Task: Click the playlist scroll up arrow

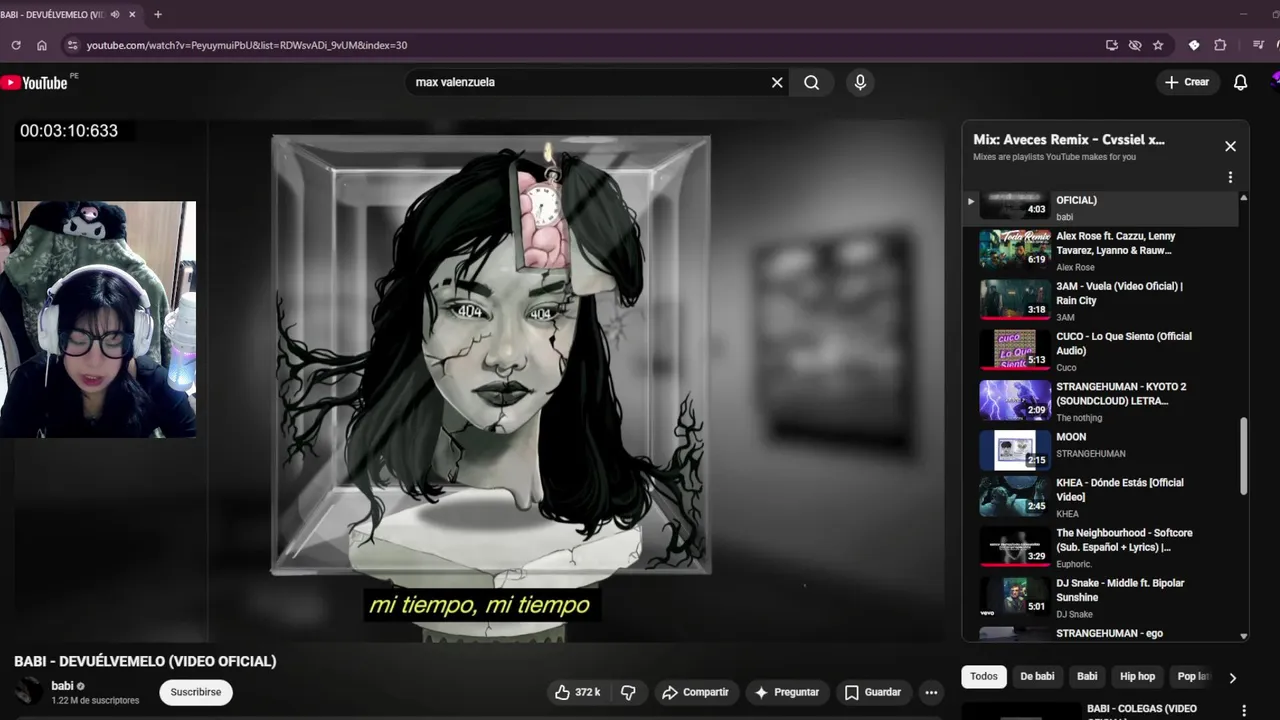Action: (x=1244, y=197)
